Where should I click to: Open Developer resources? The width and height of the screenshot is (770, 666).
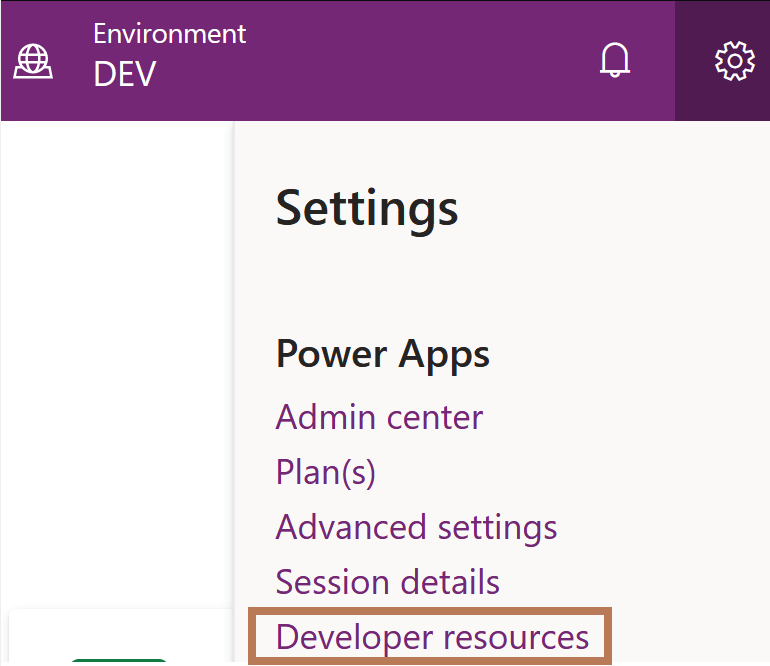tap(432, 637)
